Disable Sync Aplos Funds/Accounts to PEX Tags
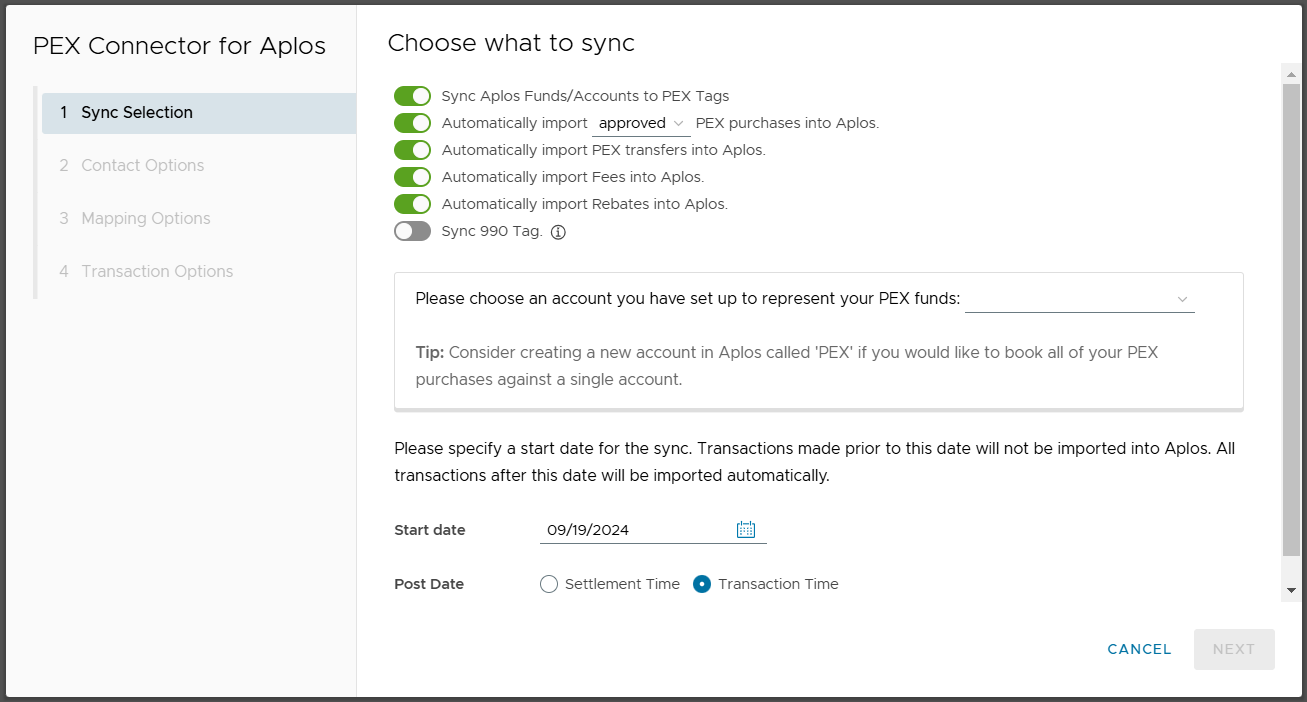The width and height of the screenshot is (1307, 702). (412, 96)
